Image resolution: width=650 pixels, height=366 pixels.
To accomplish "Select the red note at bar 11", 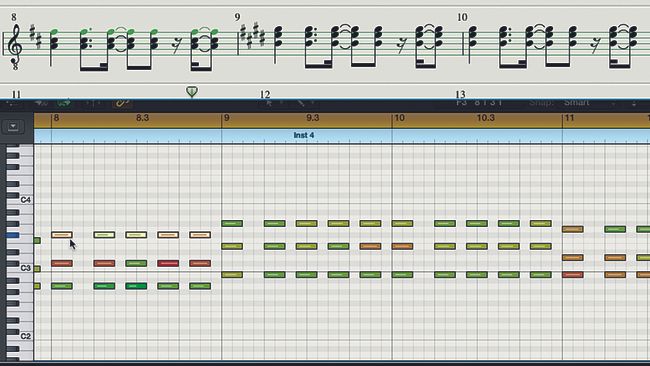I will (x=572, y=275).
